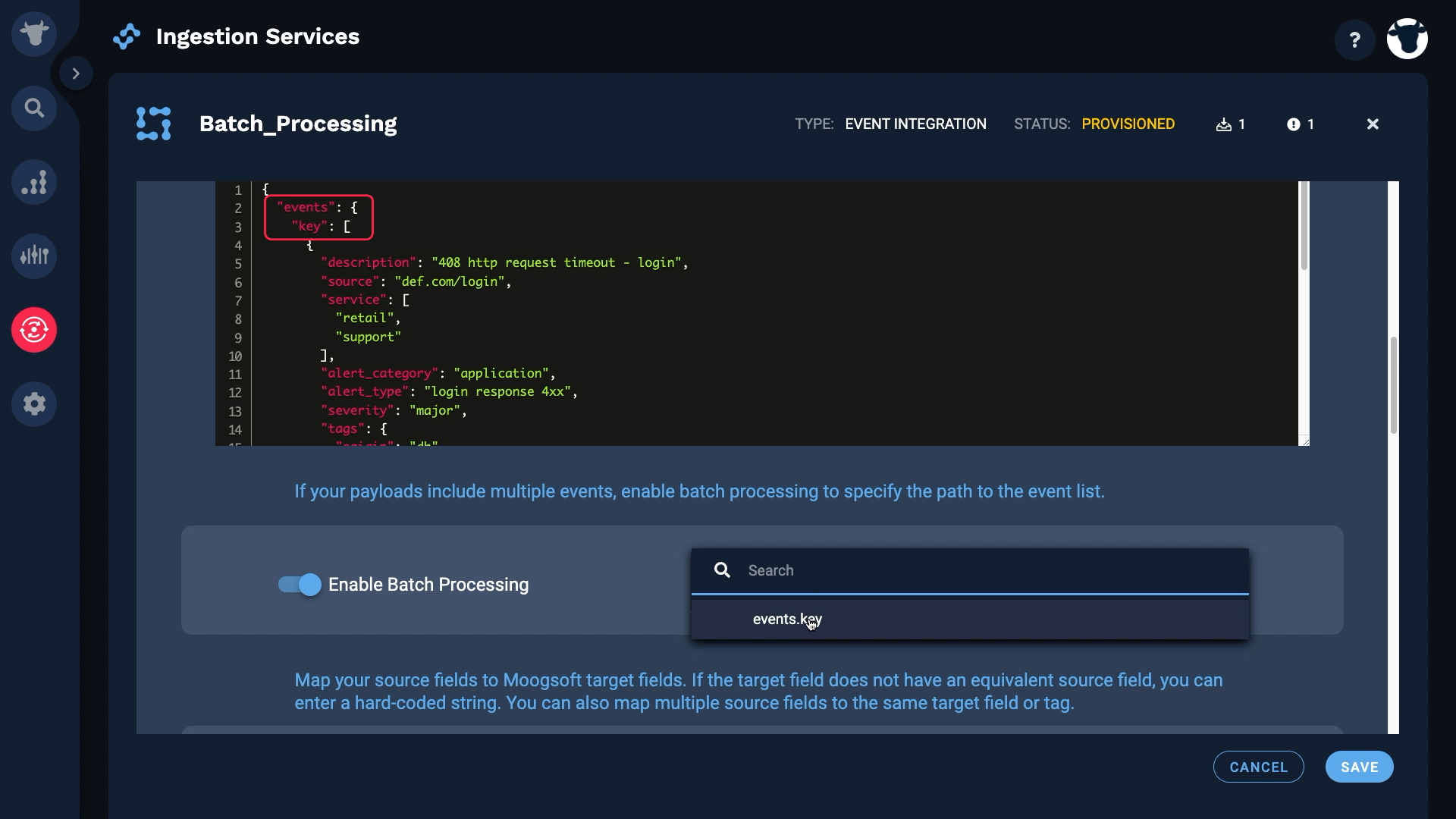Open the metrics chart sidebar icon

pos(34,182)
